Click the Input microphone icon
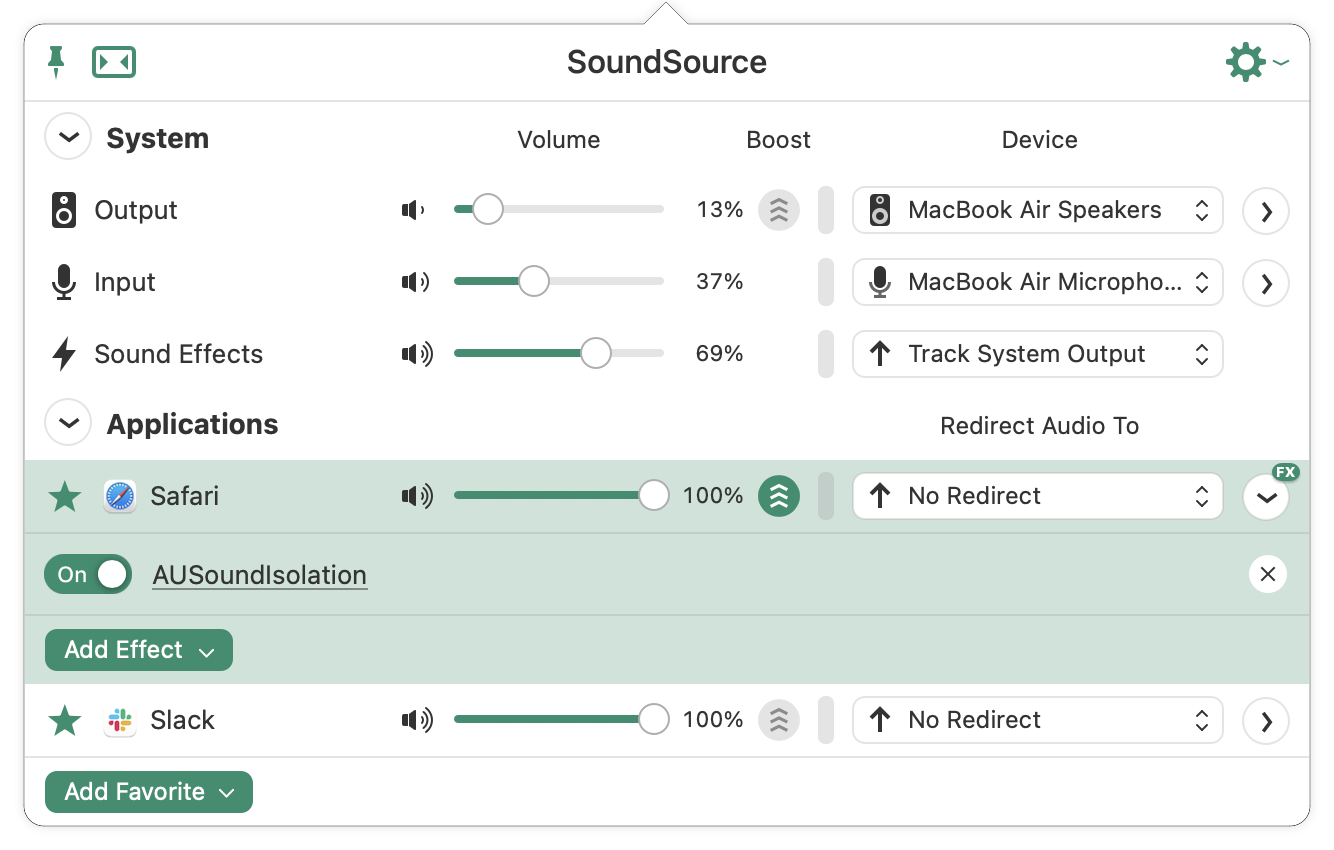 point(64,283)
